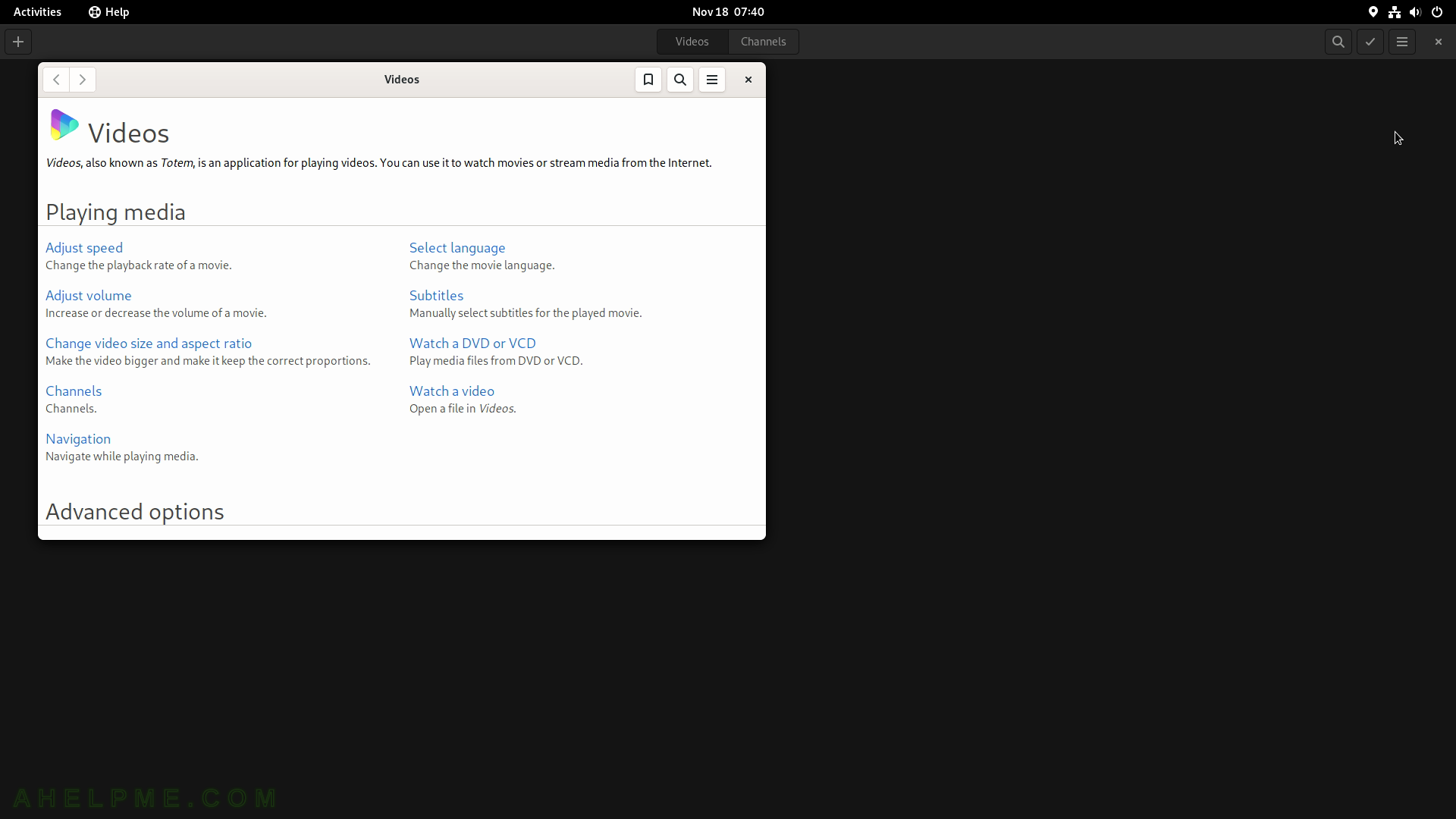Click the network status icon
The height and width of the screenshot is (819, 1456).
point(1395,12)
